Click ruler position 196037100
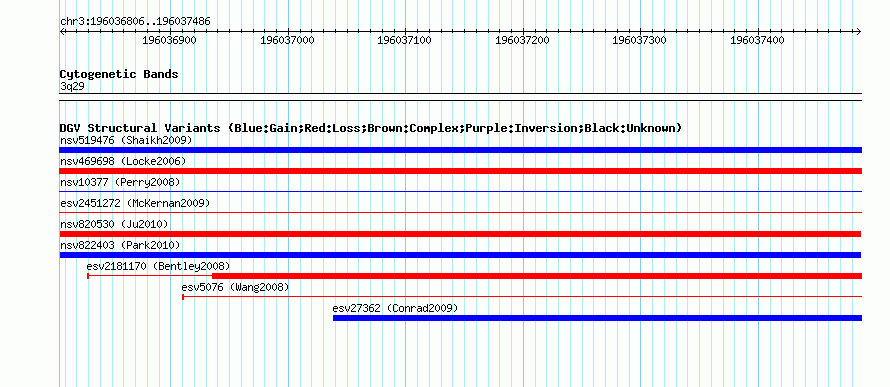The image size is (890, 387). (x=405, y=40)
